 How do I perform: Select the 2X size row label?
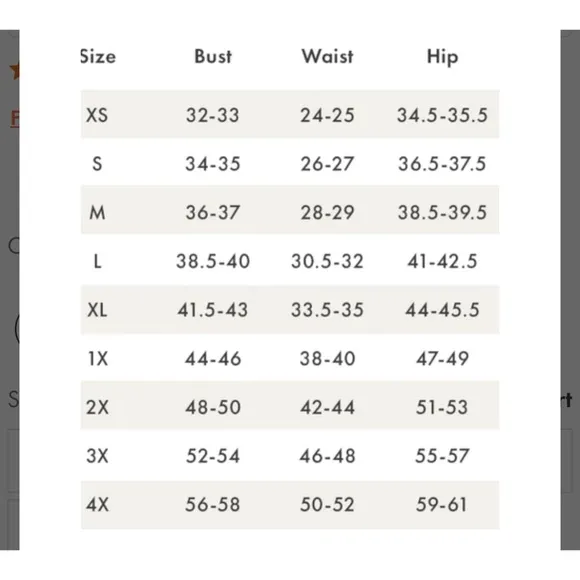point(97,407)
